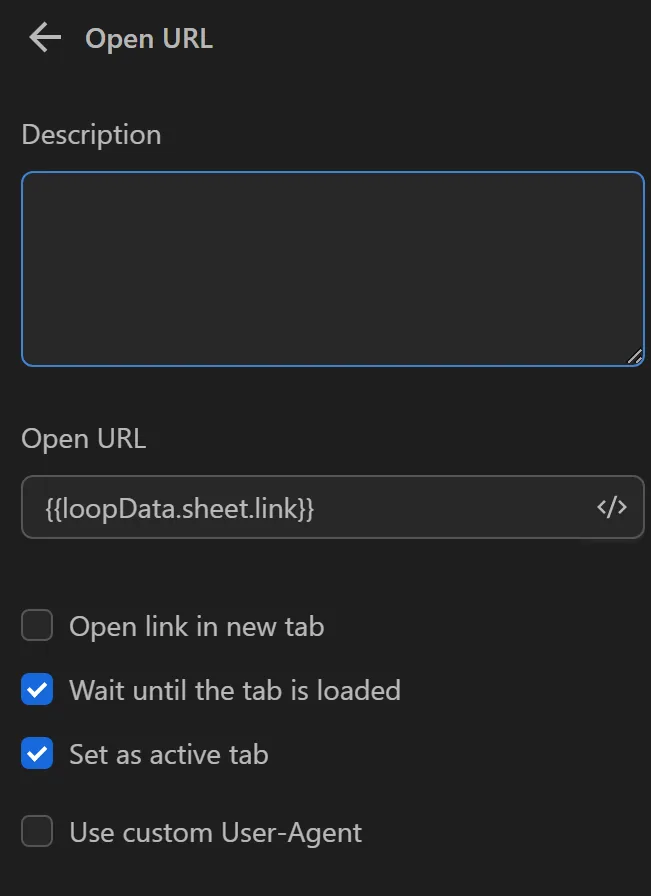This screenshot has width=651, height=896.
Task: Open the variable insertion icon next to loopData link
Action: click(612, 507)
